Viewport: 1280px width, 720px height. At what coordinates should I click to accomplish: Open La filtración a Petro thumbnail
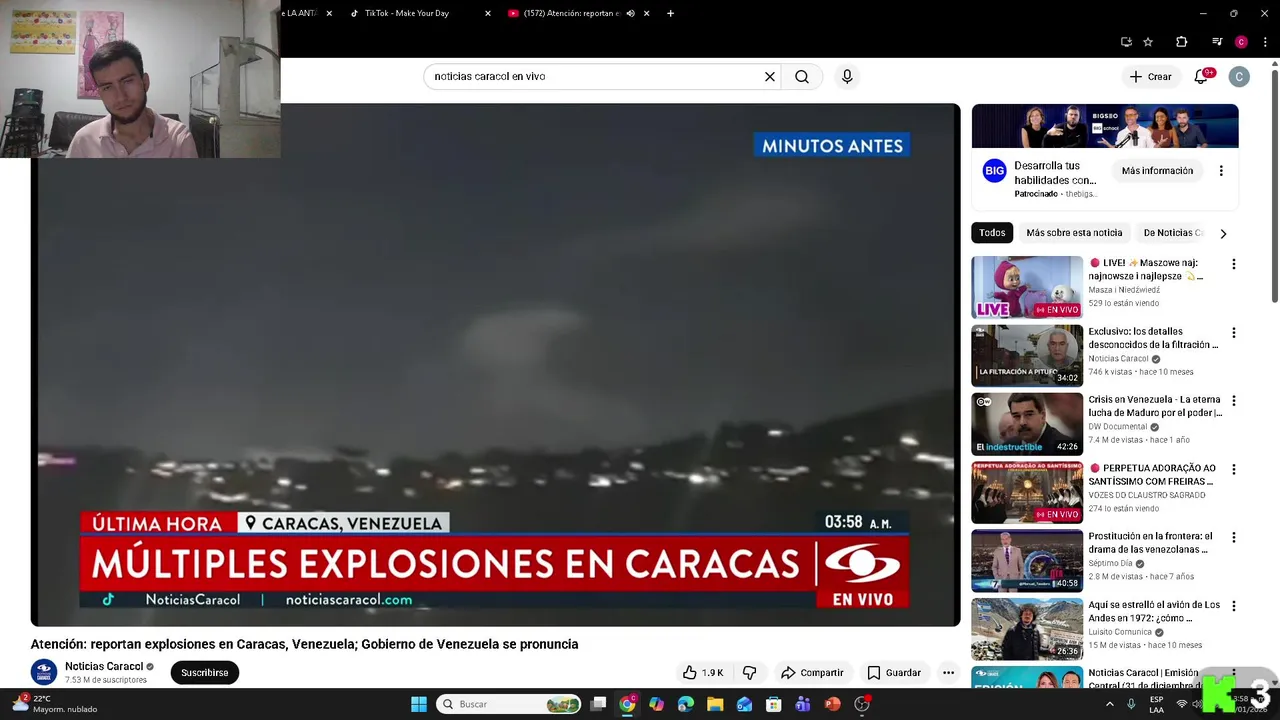point(1027,356)
